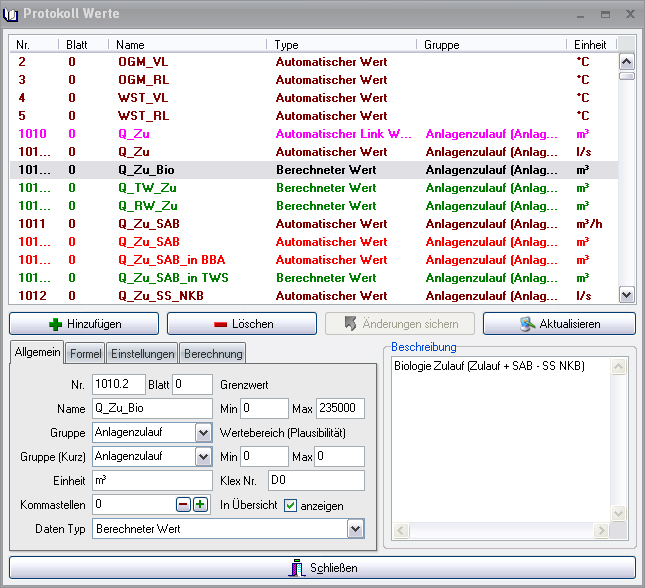645x588 pixels.
Task: Select the Q_Zu_SAB_in BBA row
Action: click(171, 260)
